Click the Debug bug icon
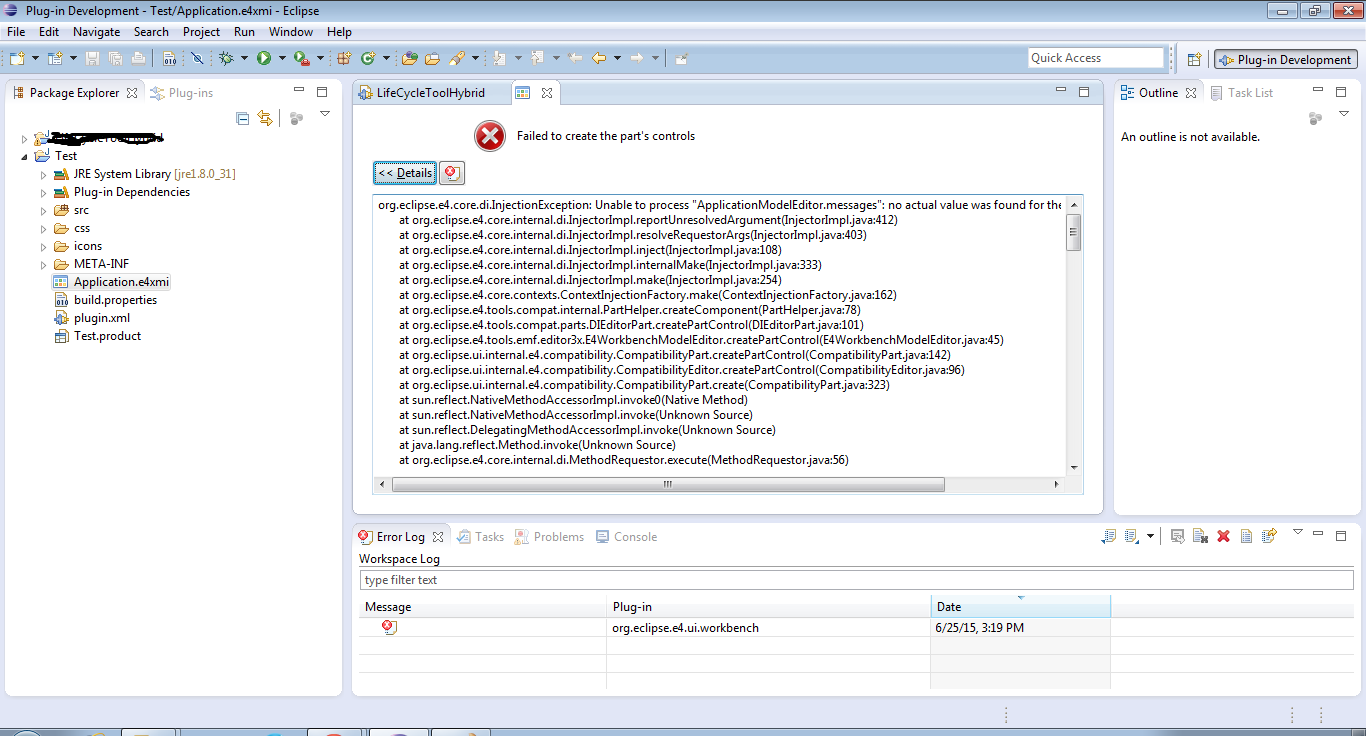 (x=227, y=59)
